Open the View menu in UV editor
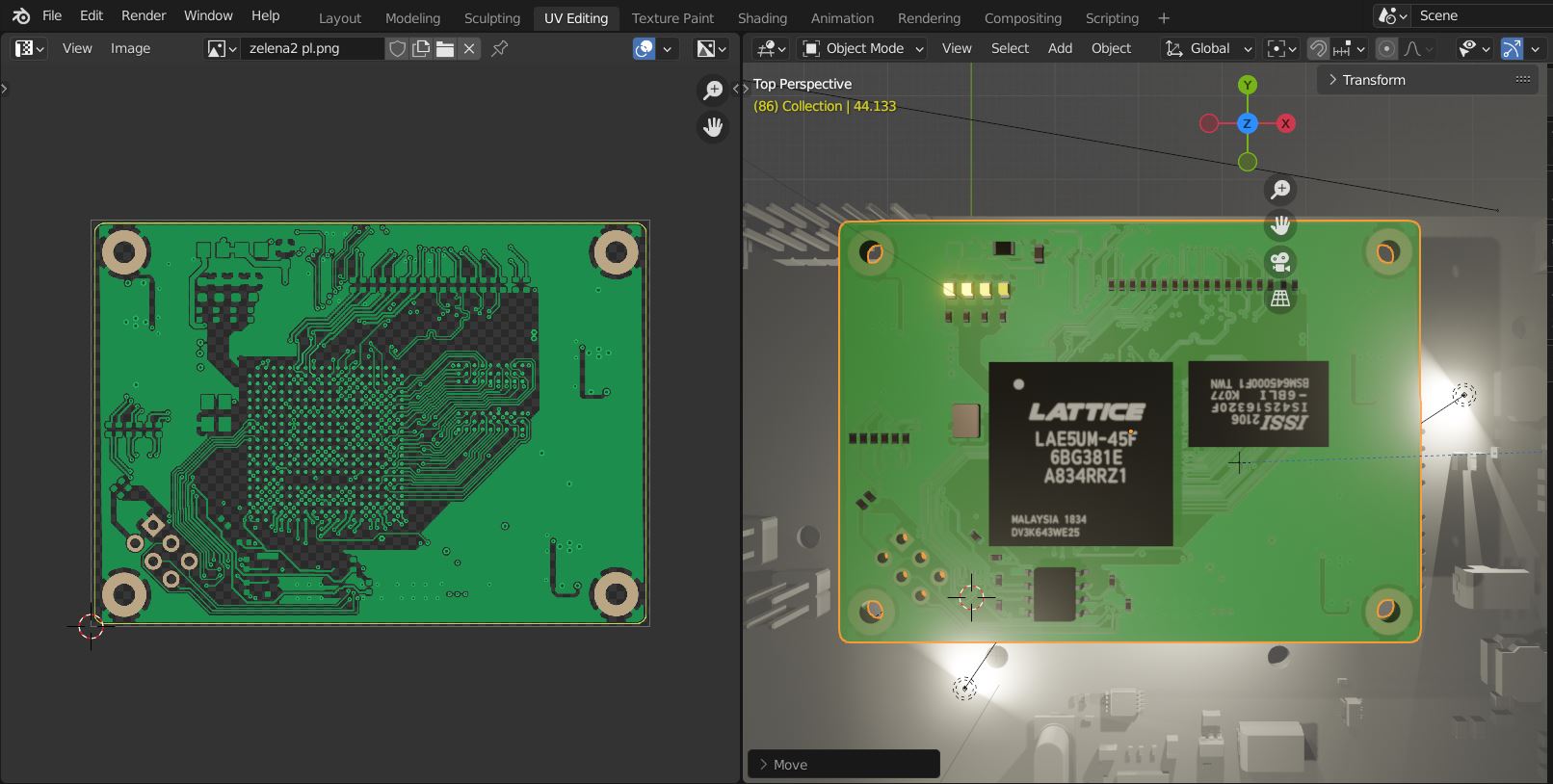Image resolution: width=1553 pixels, height=784 pixels. [x=77, y=48]
